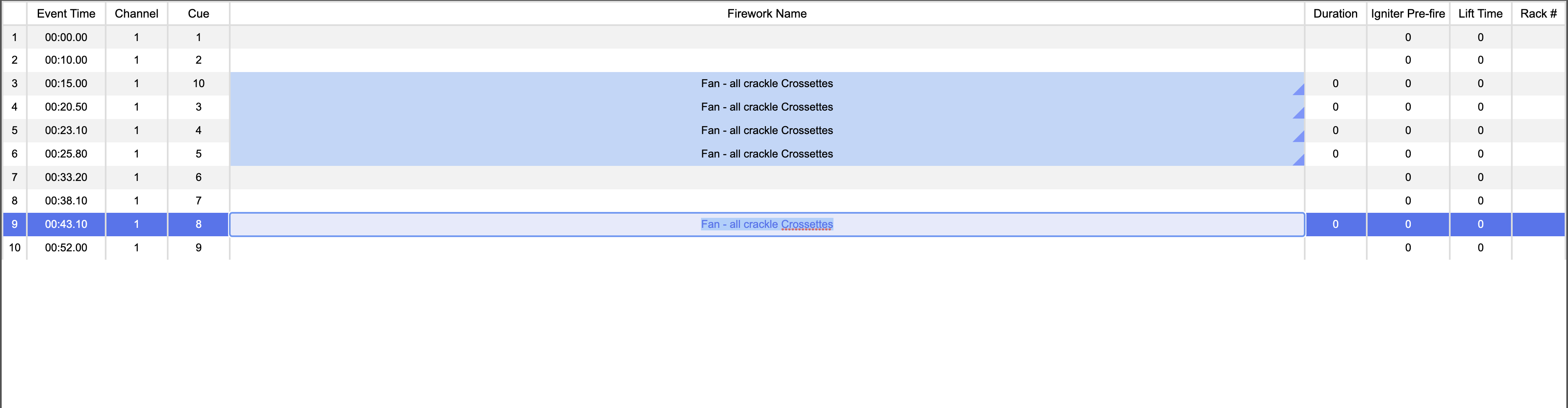Image resolution: width=1568 pixels, height=408 pixels.
Task: Select the empty Firework Name cell in row 7
Action: [767, 178]
